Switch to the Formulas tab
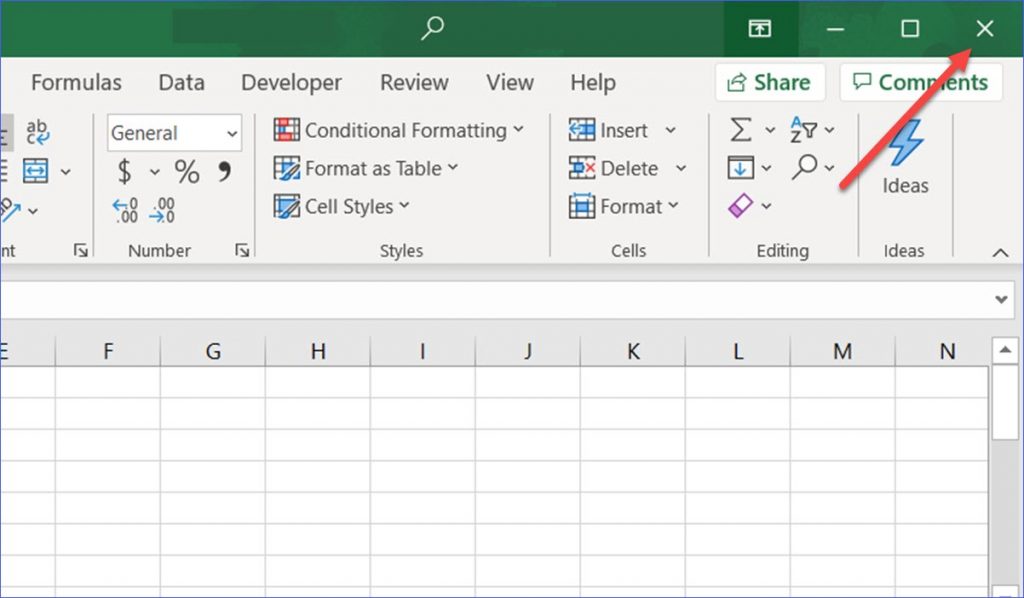Image resolution: width=1024 pixels, height=598 pixels. tap(76, 83)
